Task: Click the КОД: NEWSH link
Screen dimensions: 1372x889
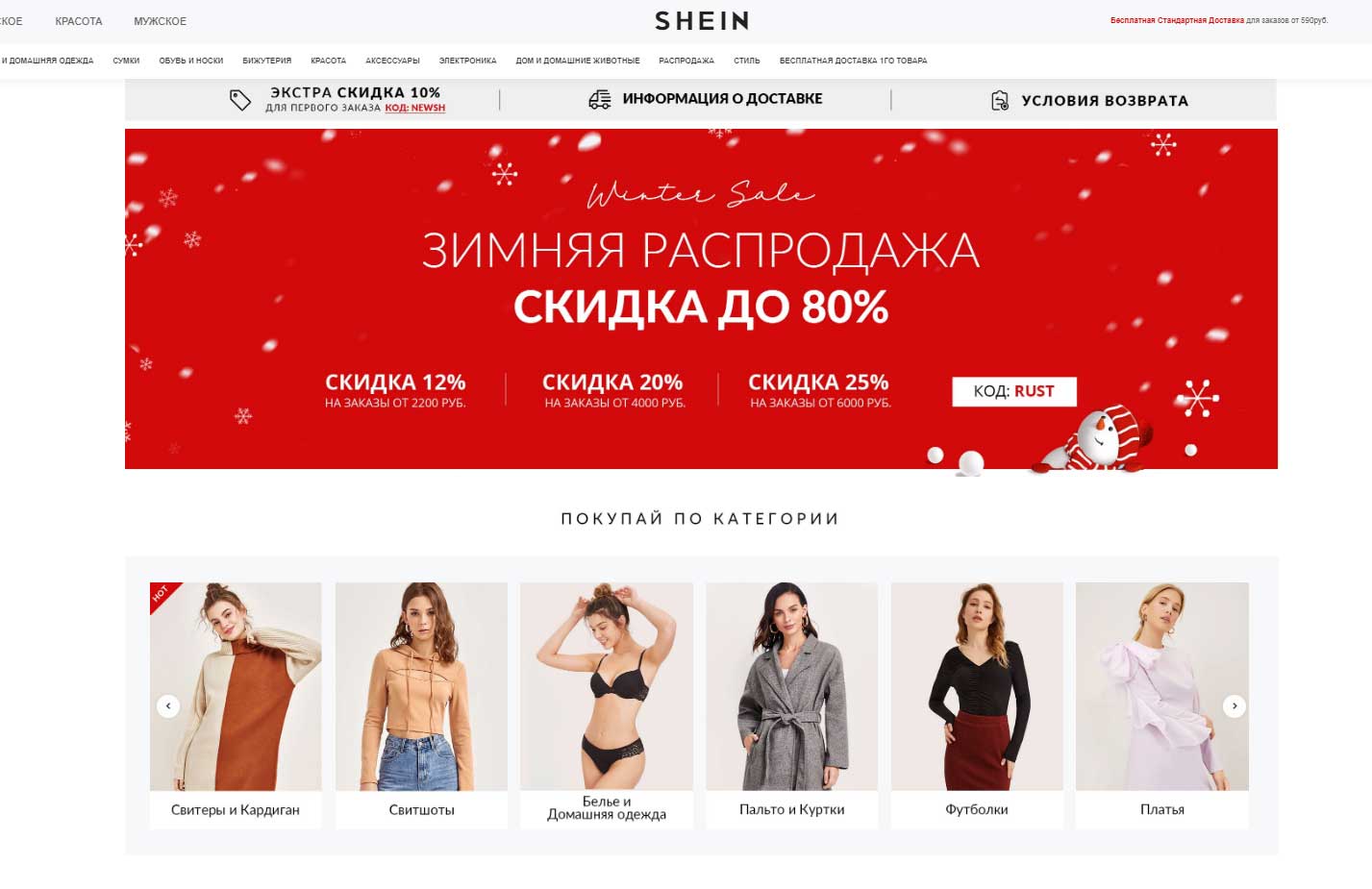Action: pyautogui.click(x=415, y=109)
